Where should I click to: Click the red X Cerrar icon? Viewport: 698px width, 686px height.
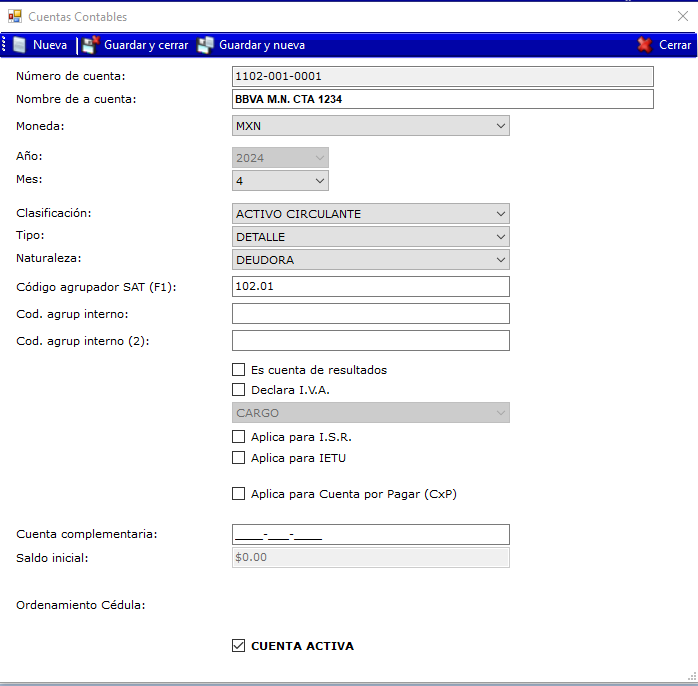coord(645,45)
